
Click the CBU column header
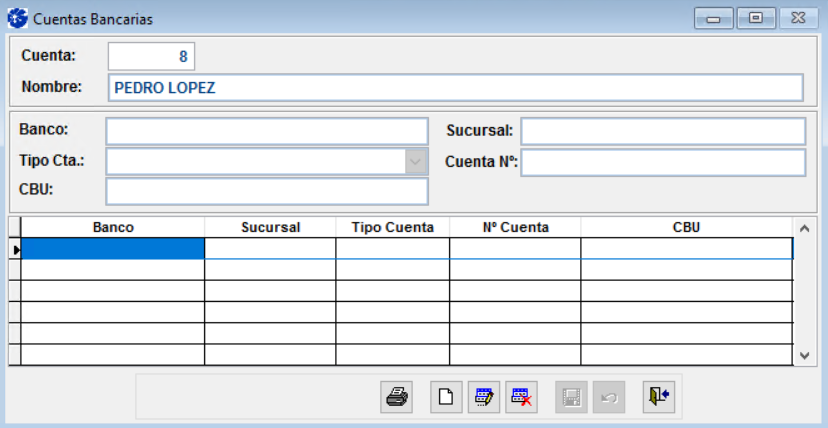[x=686, y=227]
